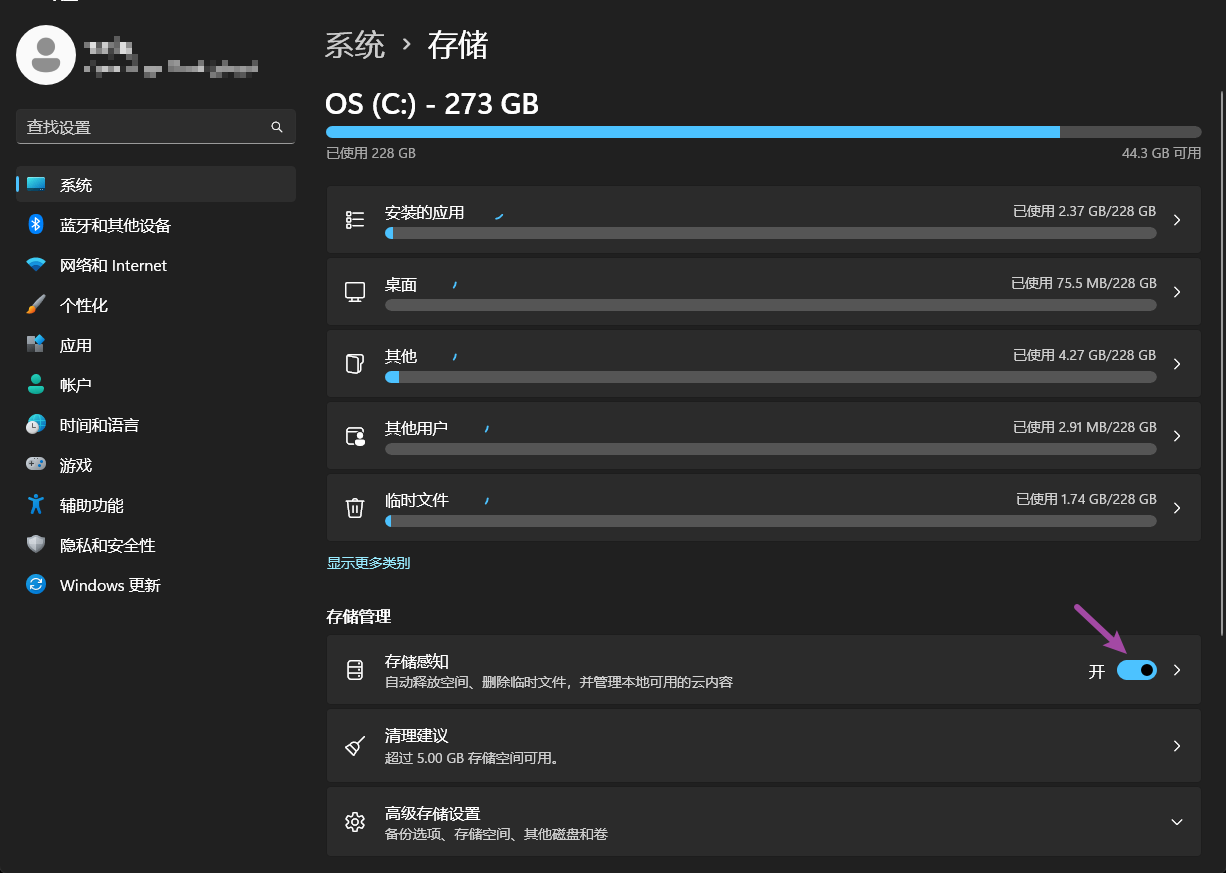Click the 显示更多类别 link
Viewport: 1226px width, 873px height.
click(368, 563)
